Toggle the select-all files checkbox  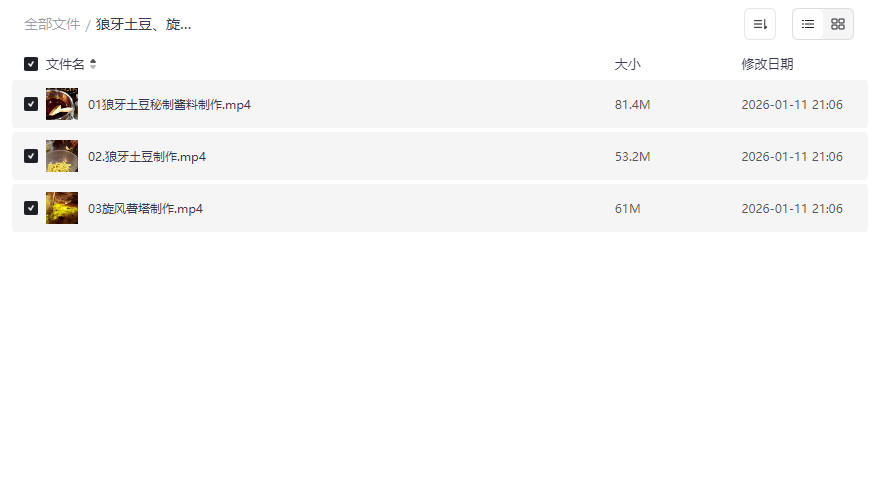click(x=31, y=64)
